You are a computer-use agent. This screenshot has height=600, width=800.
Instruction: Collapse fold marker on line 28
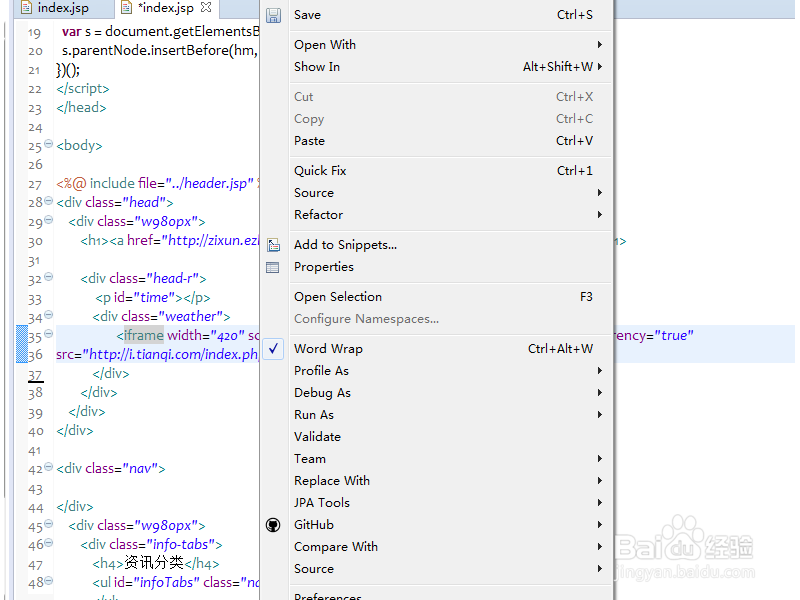coord(48,201)
